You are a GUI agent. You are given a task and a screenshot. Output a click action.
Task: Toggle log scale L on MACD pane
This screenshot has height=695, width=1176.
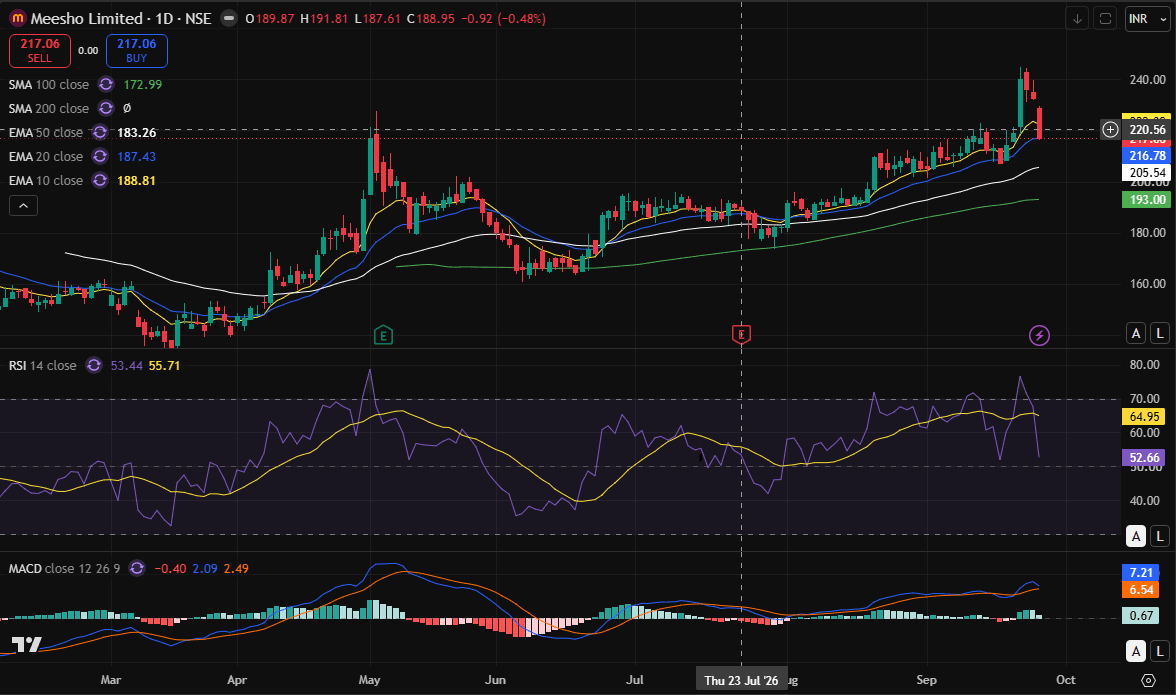(x=1160, y=652)
